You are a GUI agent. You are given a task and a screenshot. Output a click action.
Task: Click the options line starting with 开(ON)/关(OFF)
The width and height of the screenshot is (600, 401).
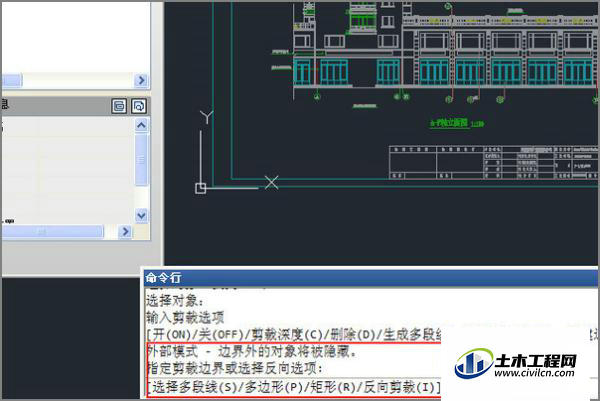(x=294, y=335)
